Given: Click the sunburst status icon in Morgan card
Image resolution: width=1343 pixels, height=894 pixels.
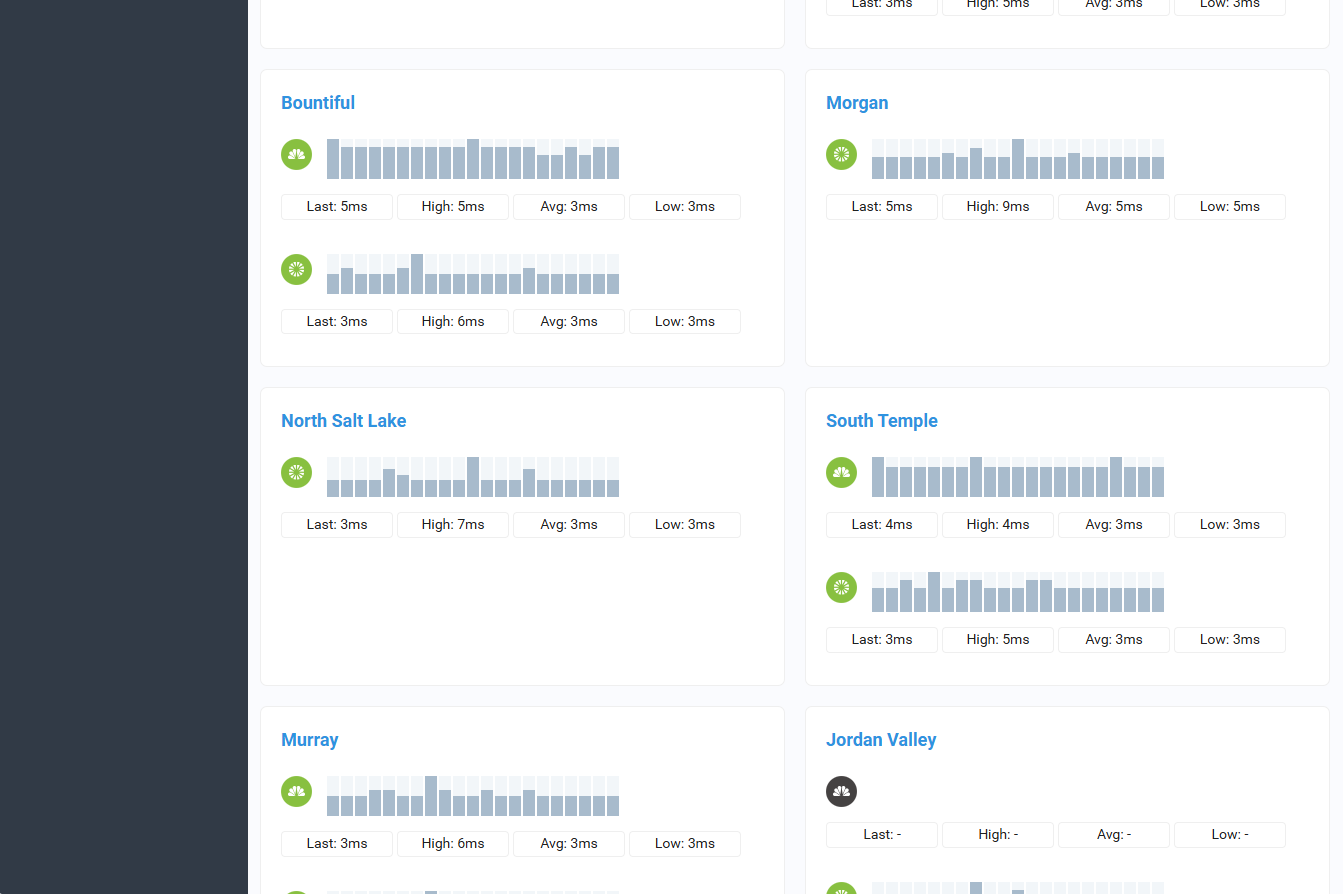Looking at the screenshot, I should 841,155.
